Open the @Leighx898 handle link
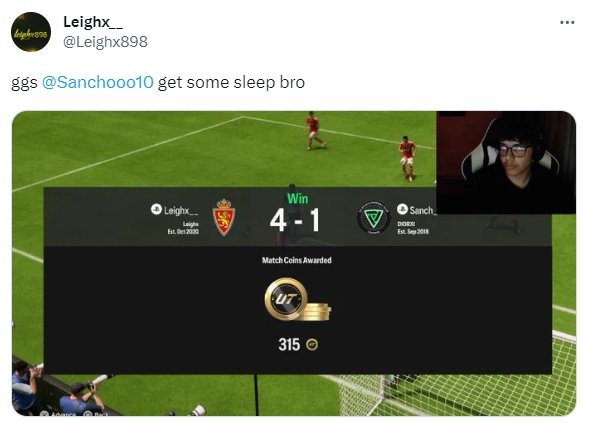The width and height of the screenshot is (590, 429). pyautogui.click(x=105, y=42)
